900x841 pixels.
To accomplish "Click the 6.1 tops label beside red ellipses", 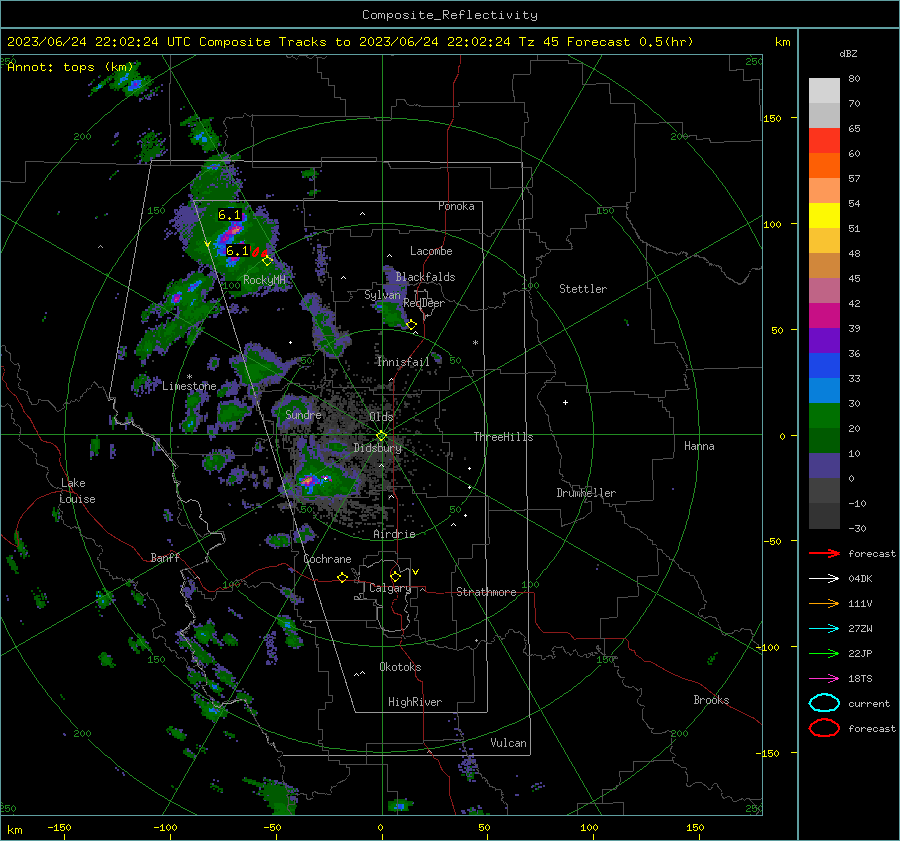I will pyautogui.click(x=237, y=251).
